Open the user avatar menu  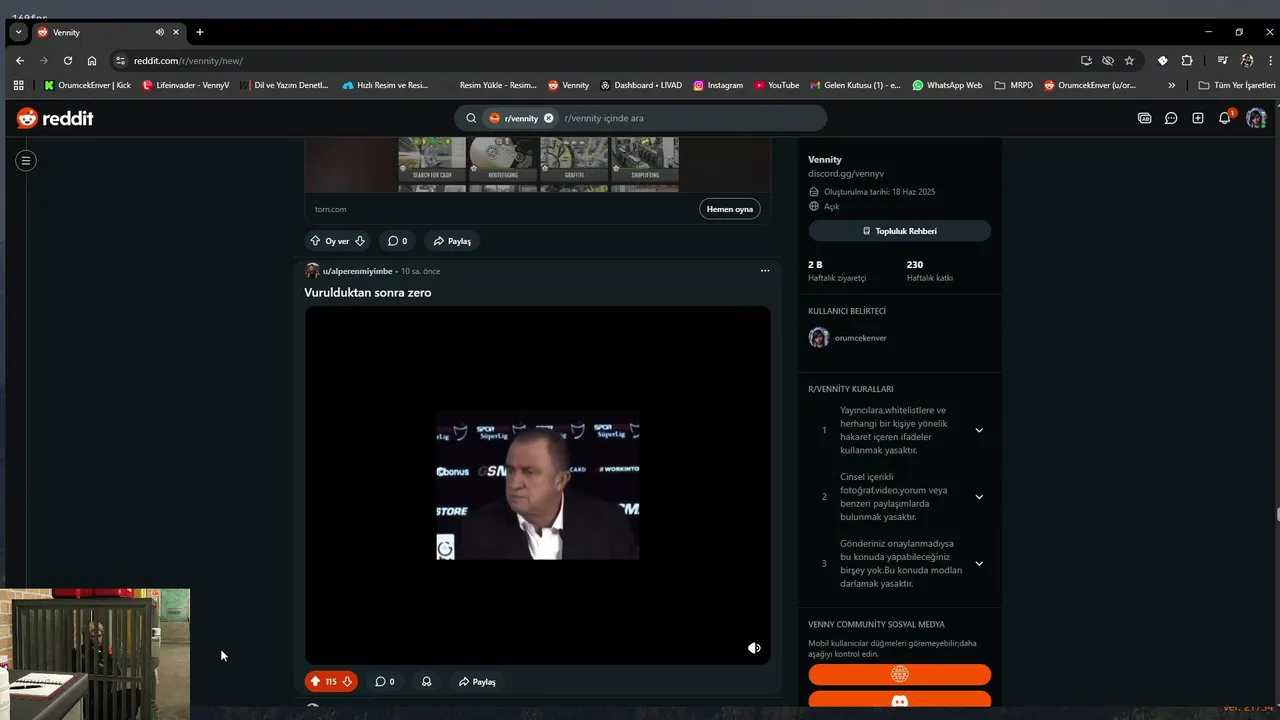1256,118
